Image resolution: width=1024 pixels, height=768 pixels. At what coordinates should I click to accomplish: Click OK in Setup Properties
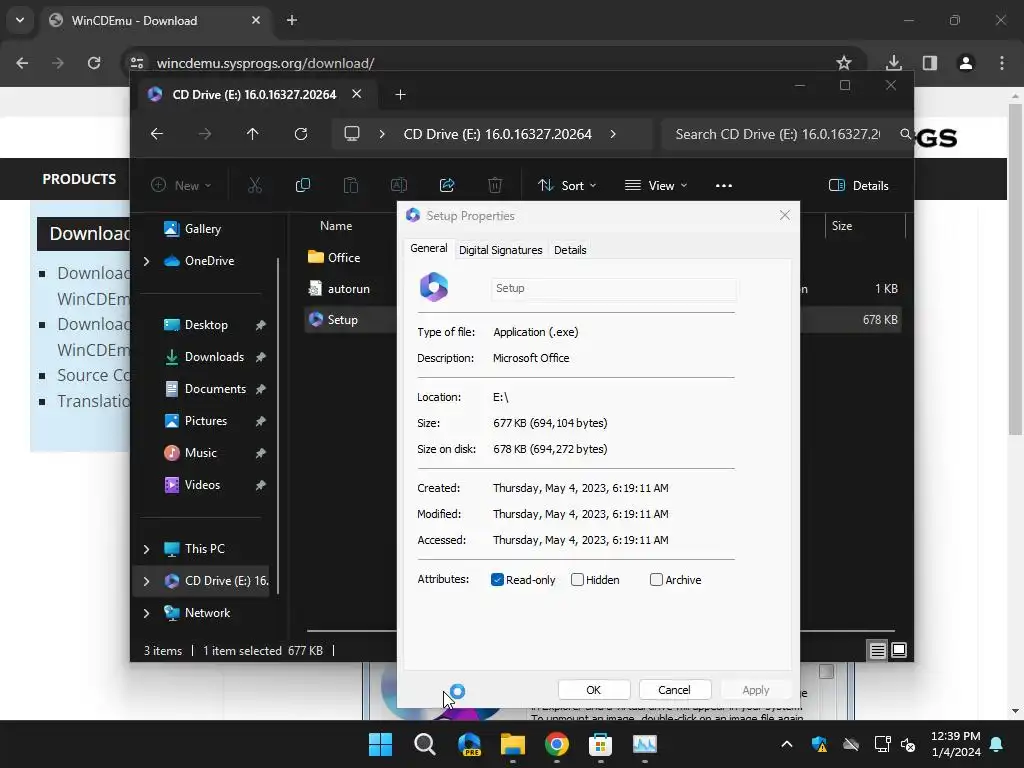point(594,690)
